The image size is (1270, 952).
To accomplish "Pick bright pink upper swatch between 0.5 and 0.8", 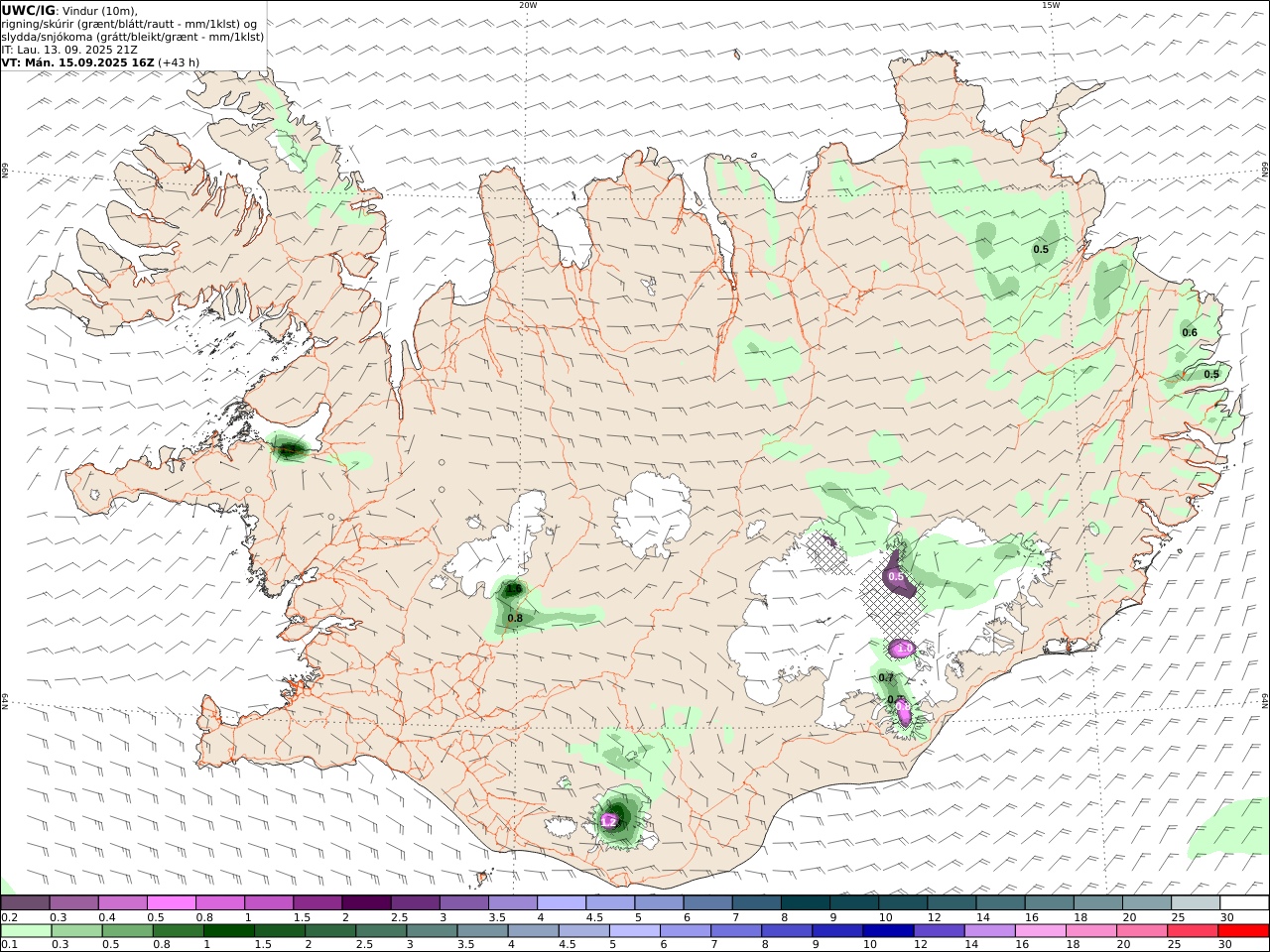I will 171,902.
